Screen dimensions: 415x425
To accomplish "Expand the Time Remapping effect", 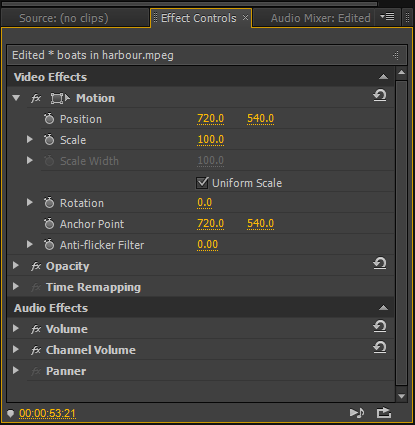I will [16, 287].
